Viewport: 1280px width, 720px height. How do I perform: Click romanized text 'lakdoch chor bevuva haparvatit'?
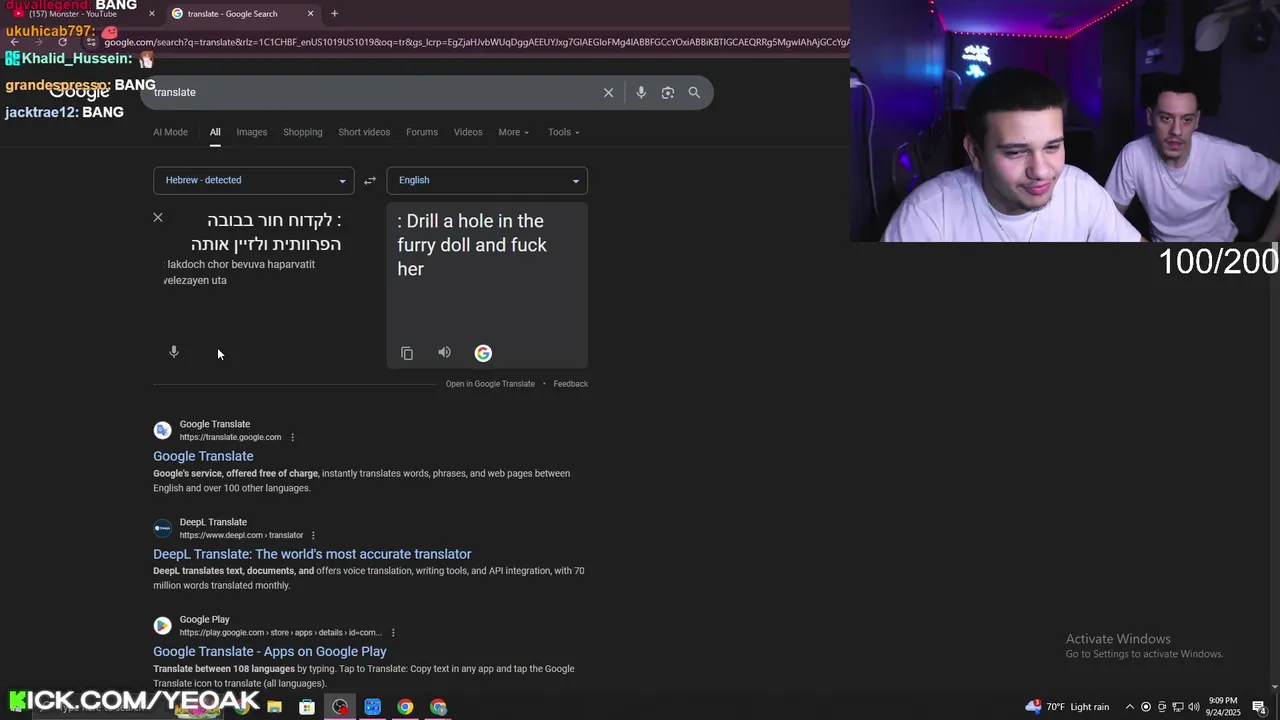tap(241, 264)
